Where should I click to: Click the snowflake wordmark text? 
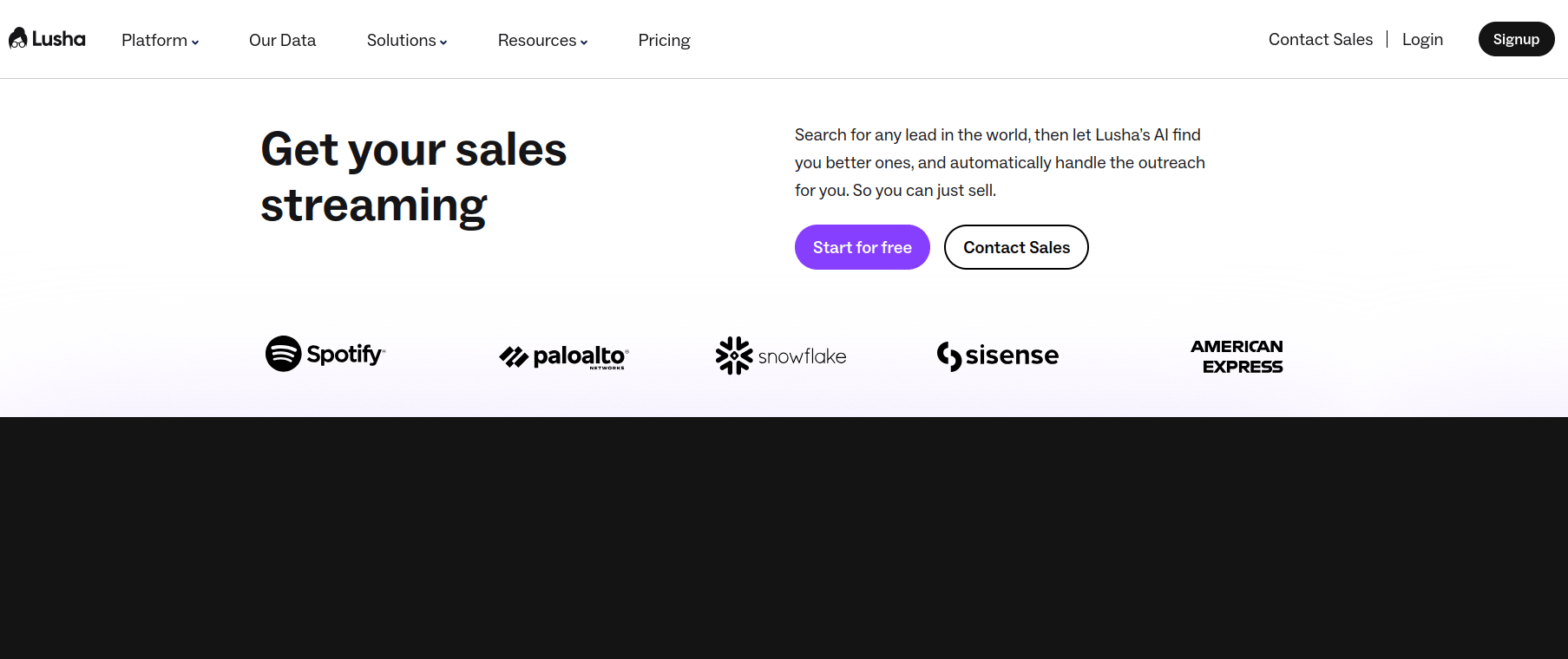tap(802, 356)
